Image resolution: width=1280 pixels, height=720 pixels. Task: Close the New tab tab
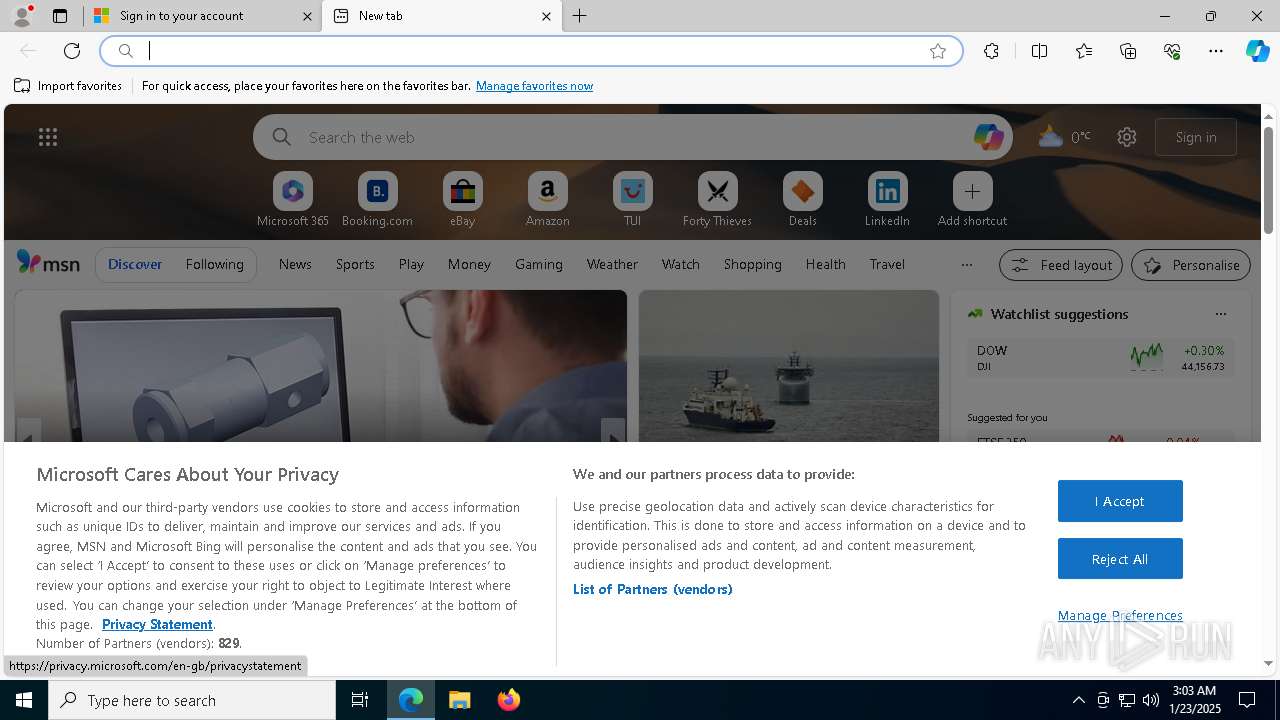pyautogui.click(x=546, y=16)
